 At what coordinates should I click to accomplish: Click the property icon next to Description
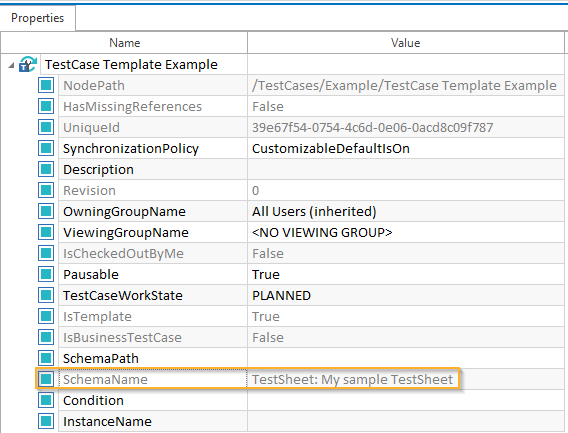click(46, 170)
